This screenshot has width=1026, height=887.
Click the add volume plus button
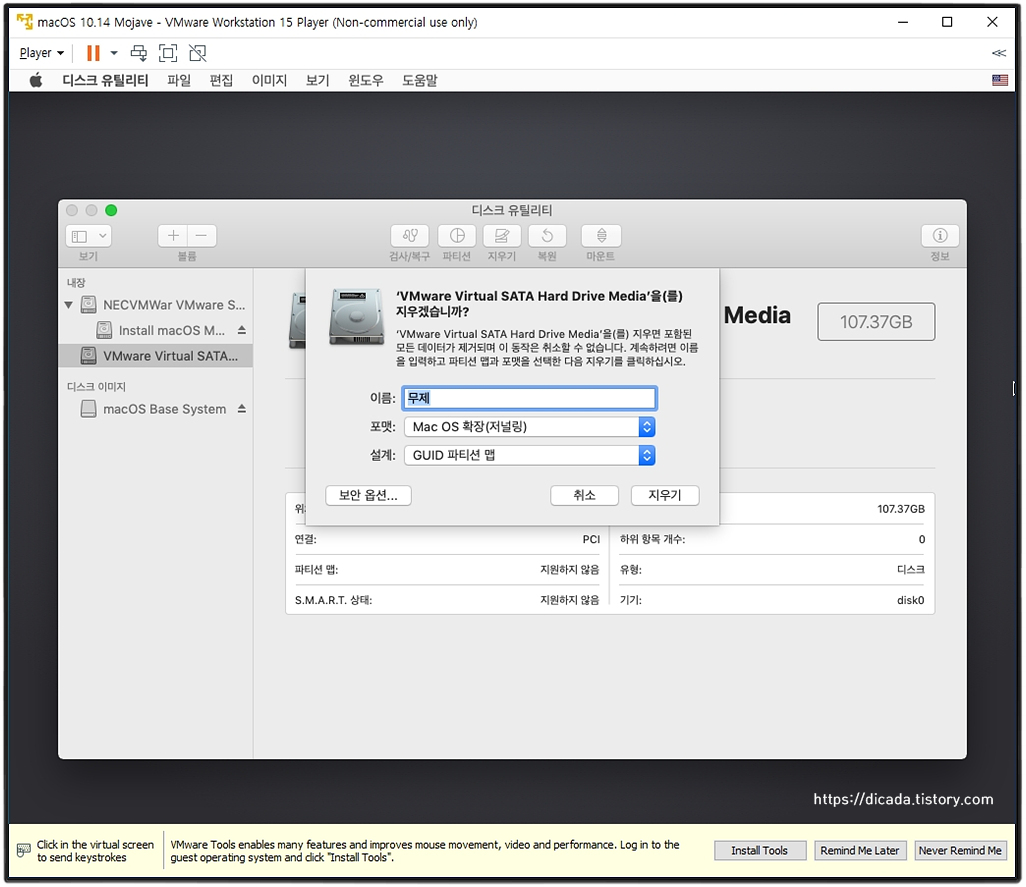click(173, 236)
